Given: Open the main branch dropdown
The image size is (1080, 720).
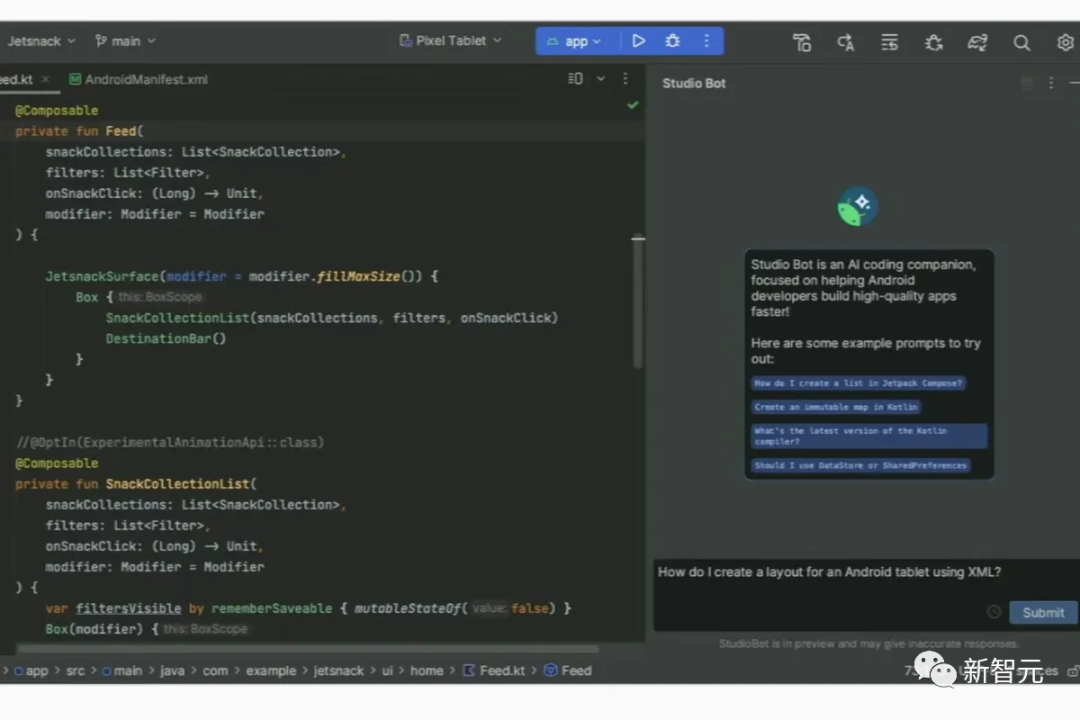Looking at the screenshot, I should coord(125,41).
